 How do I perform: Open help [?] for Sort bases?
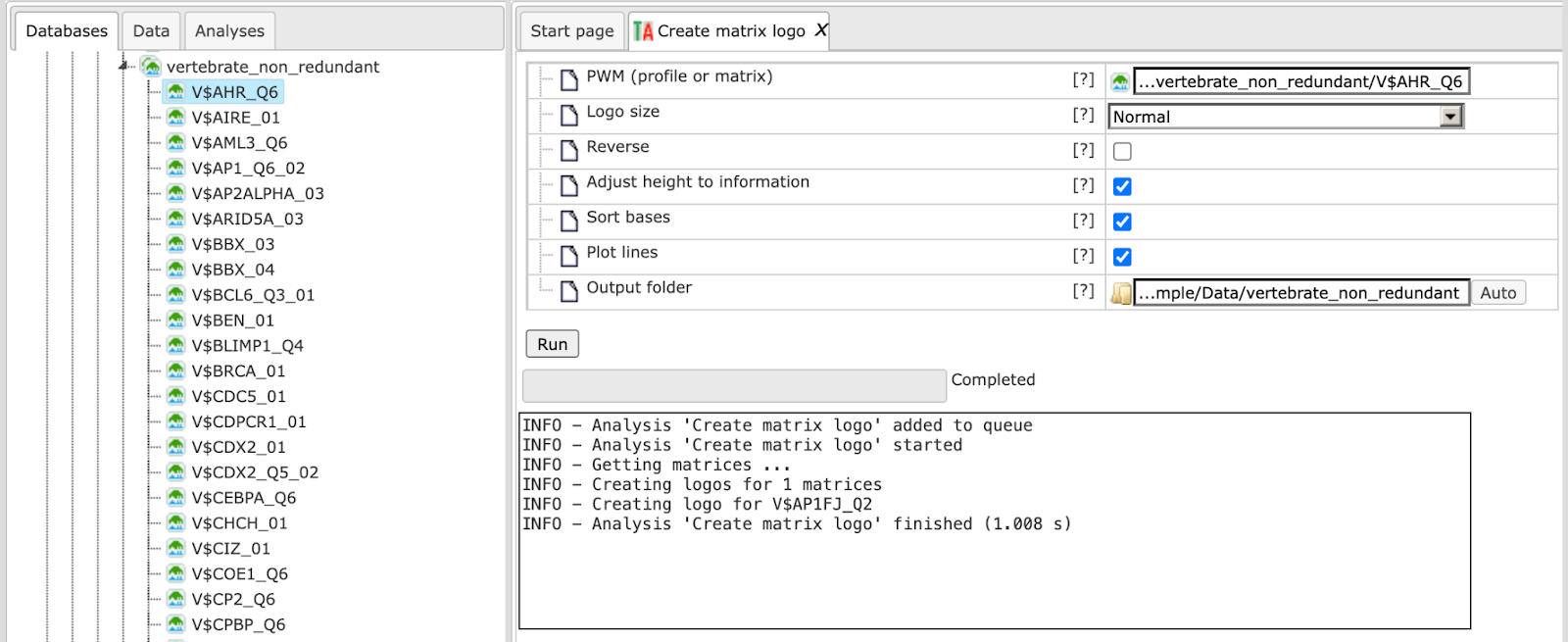click(x=1083, y=221)
